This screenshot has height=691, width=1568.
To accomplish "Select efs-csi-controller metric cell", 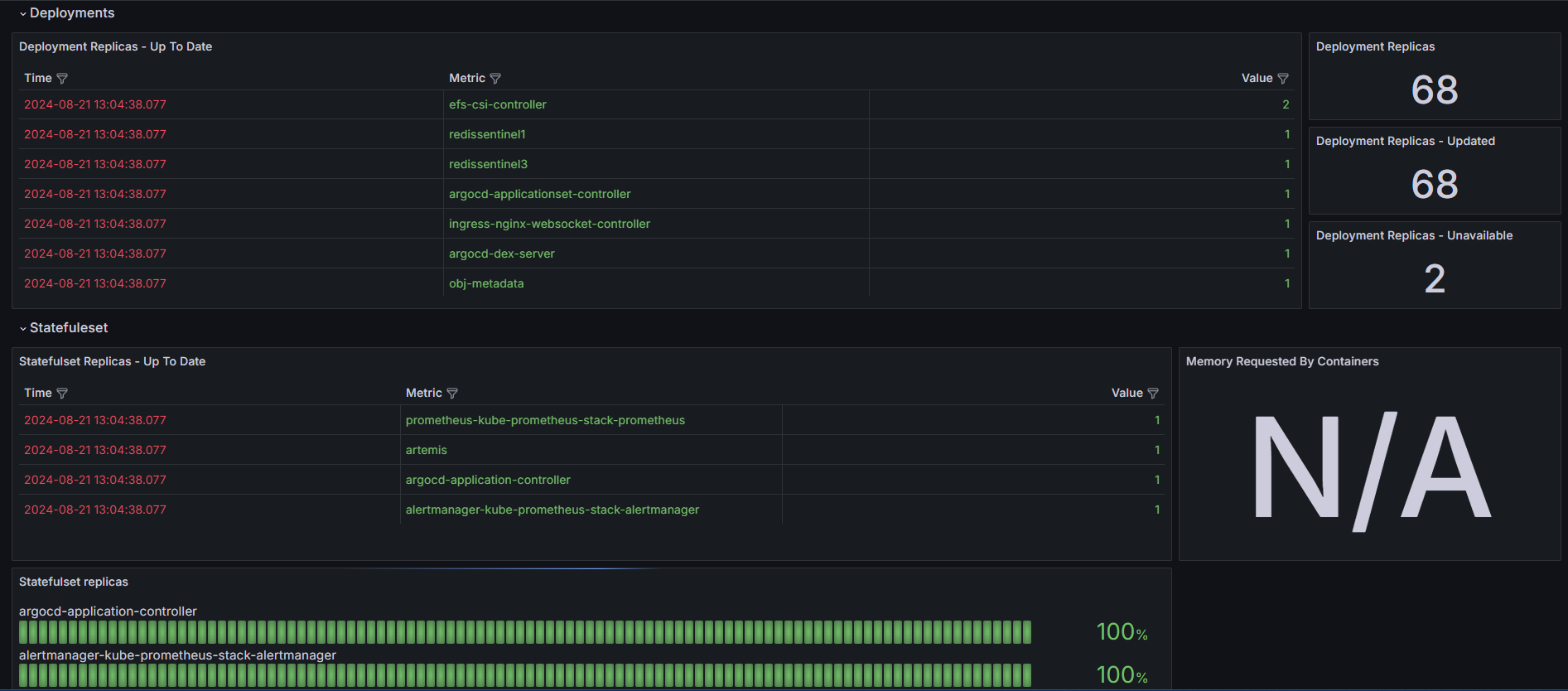I will 498,104.
